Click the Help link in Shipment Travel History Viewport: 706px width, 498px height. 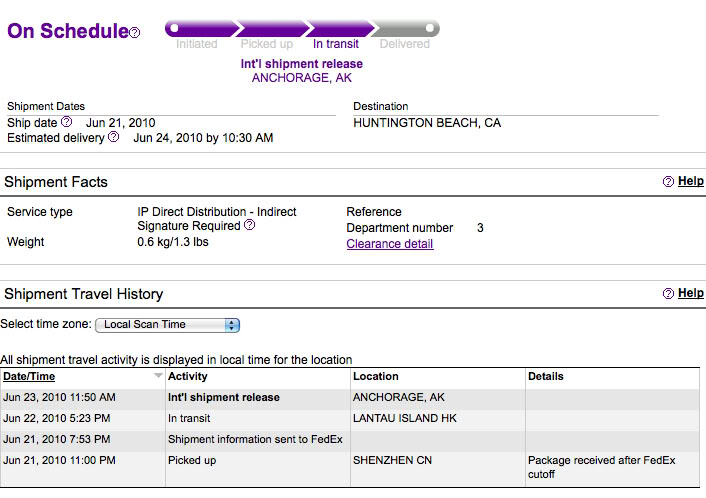coord(690,294)
